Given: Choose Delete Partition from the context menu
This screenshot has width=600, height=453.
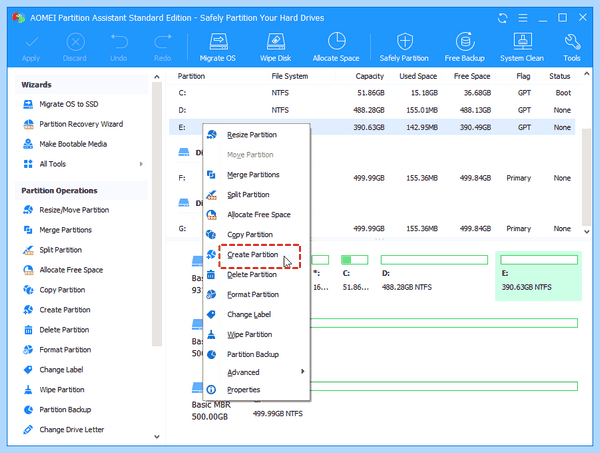Looking at the screenshot, I should 256,274.
